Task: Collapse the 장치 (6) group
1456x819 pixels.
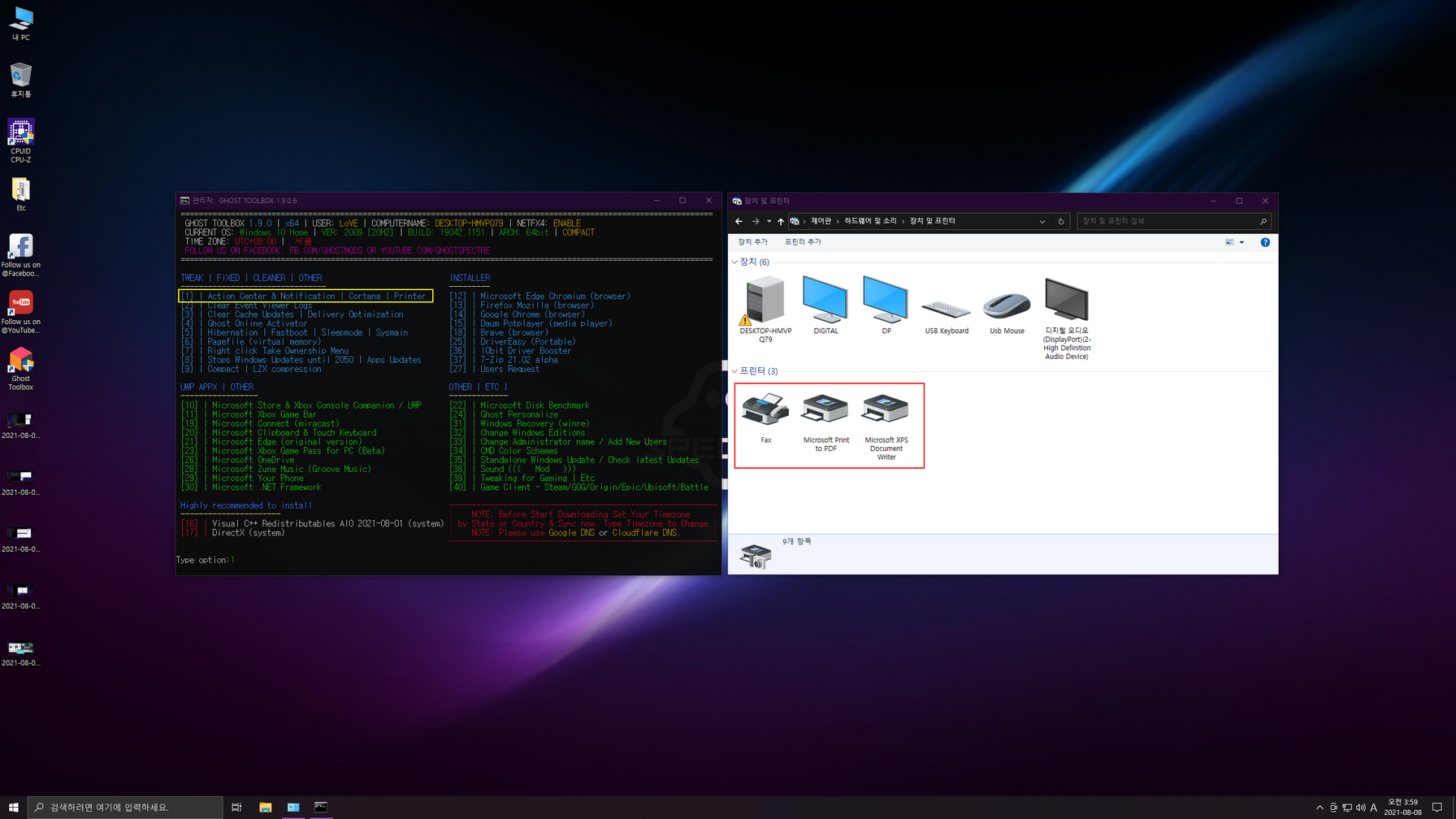Action: click(735, 262)
